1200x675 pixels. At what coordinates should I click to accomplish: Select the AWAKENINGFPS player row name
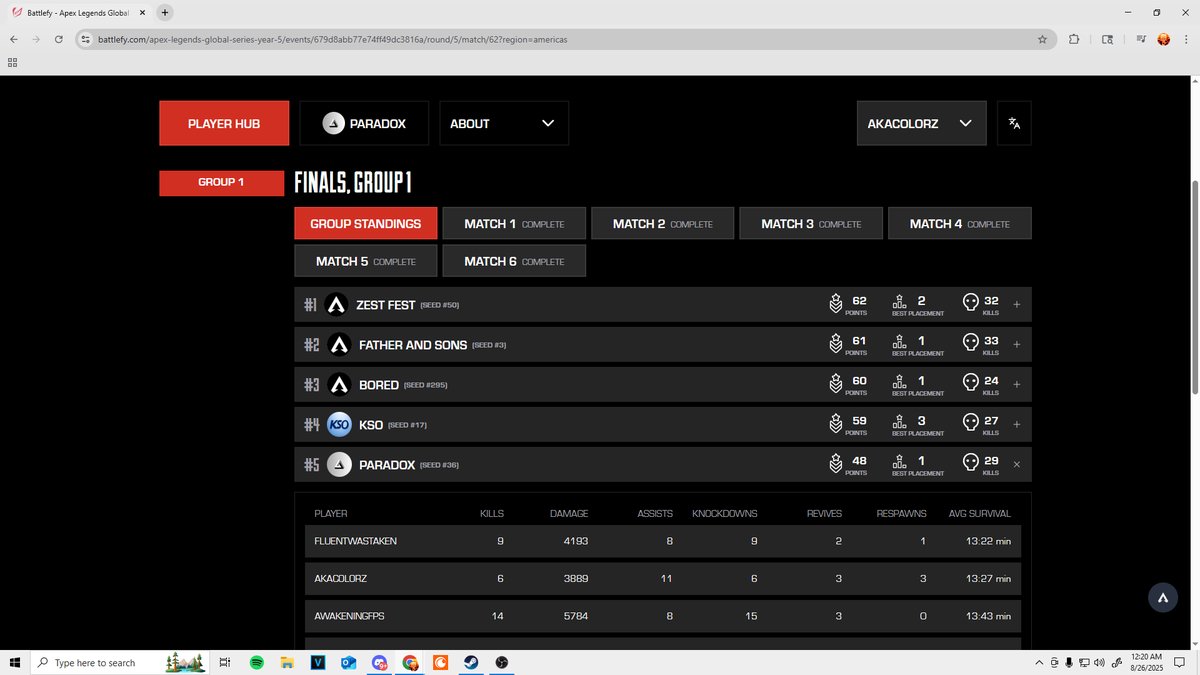click(x=349, y=617)
